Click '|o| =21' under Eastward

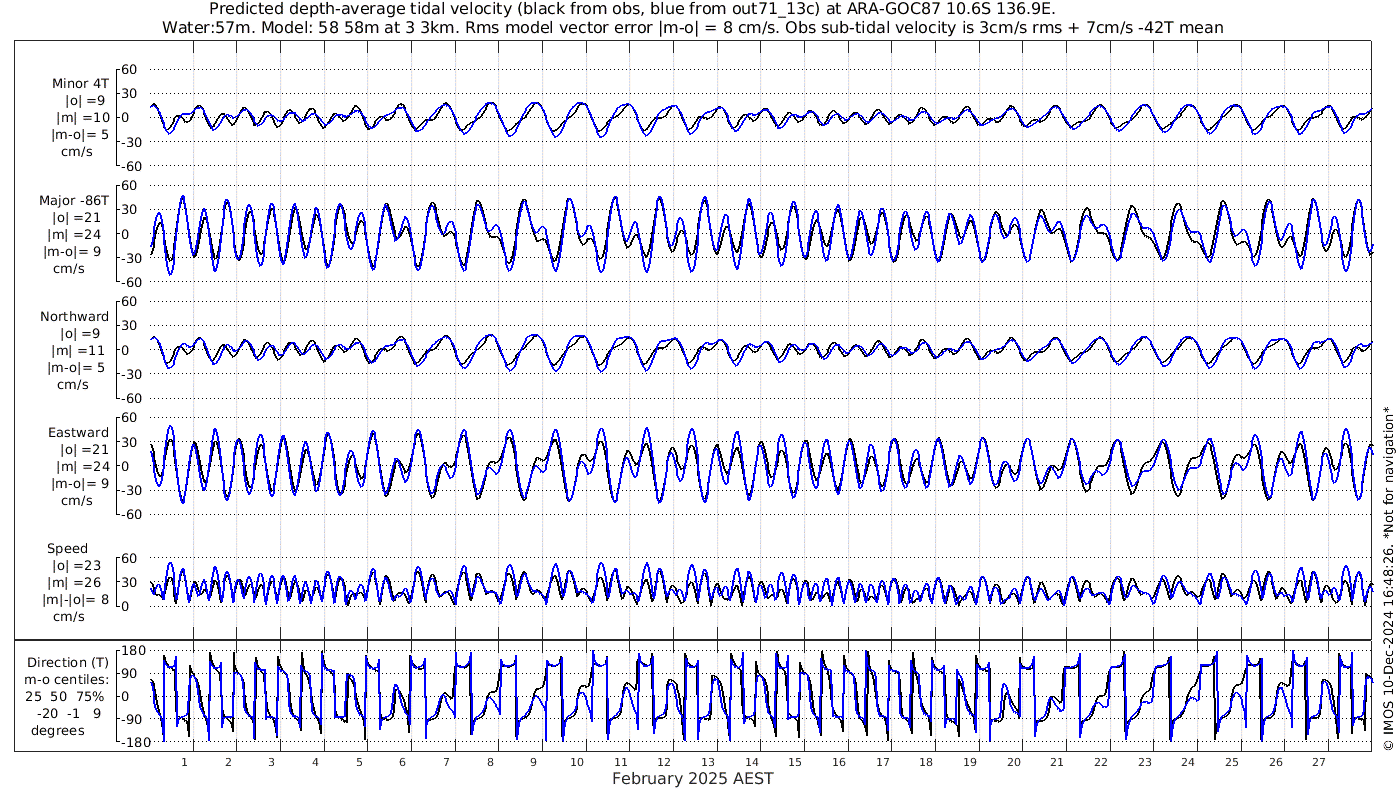(x=83, y=449)
